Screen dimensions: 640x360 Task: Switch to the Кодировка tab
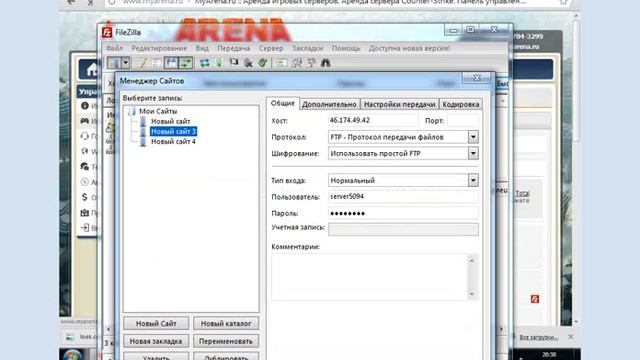click(460, 104)
